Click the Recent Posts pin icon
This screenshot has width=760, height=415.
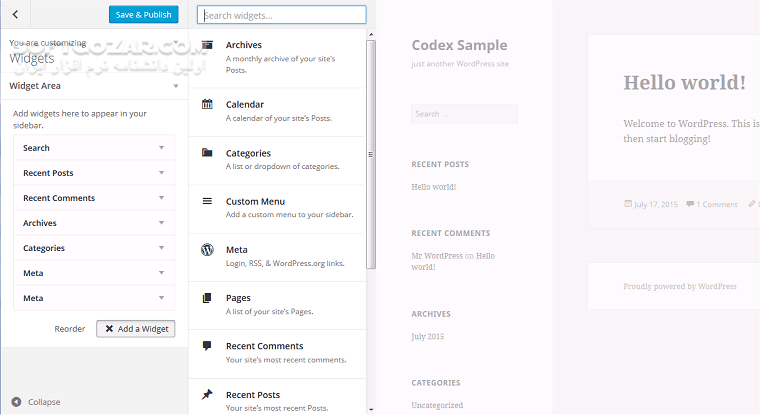[x=207, y=394]
